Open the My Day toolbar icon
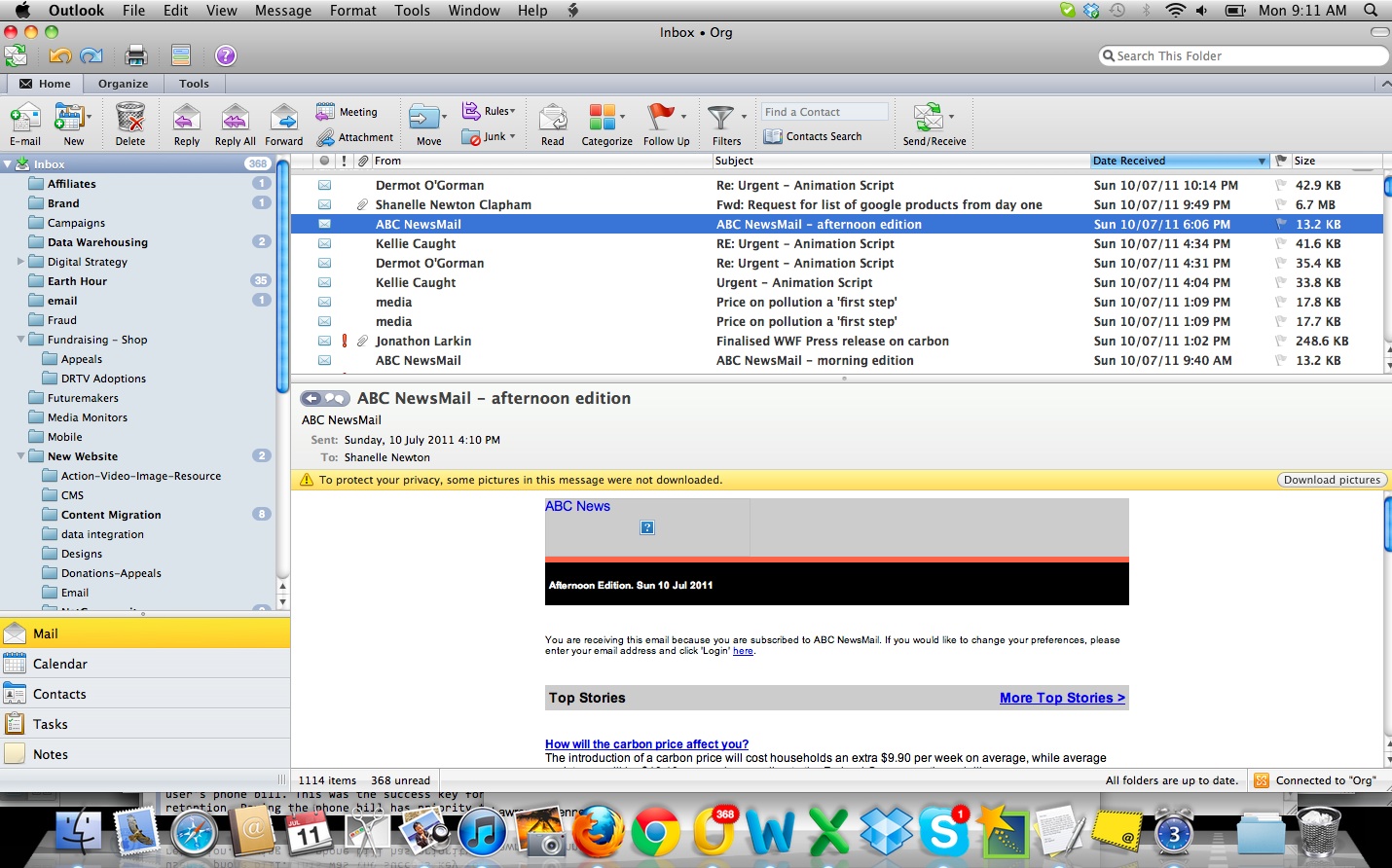The image size is (1392, 868). coord(180,55)
